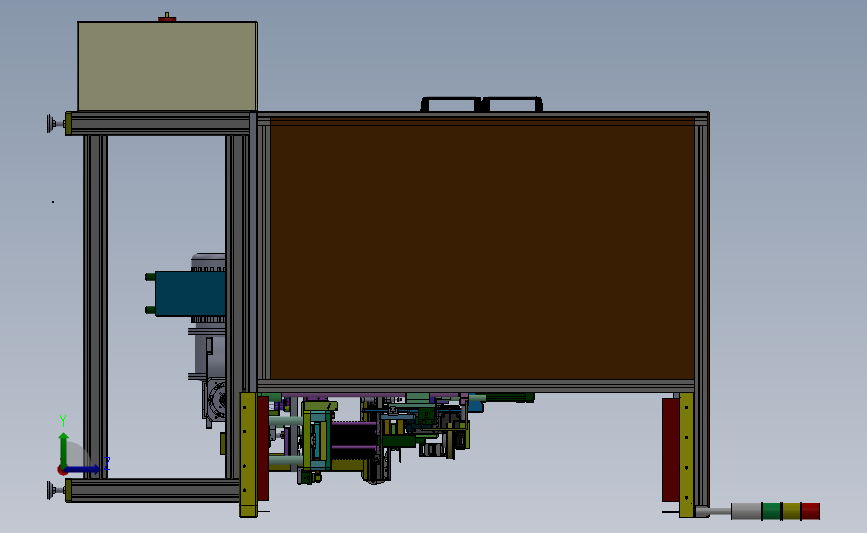The height and width of the screenshot is (533, 867).
Task: Click the red button atop the beige box
Action: coord(167,18)
